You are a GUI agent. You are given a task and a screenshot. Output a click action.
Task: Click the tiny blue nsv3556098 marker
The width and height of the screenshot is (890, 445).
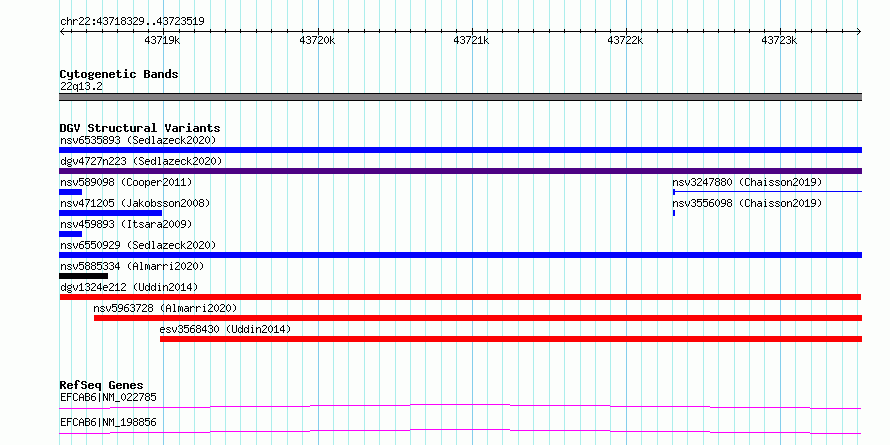click(x=674, y=213)
